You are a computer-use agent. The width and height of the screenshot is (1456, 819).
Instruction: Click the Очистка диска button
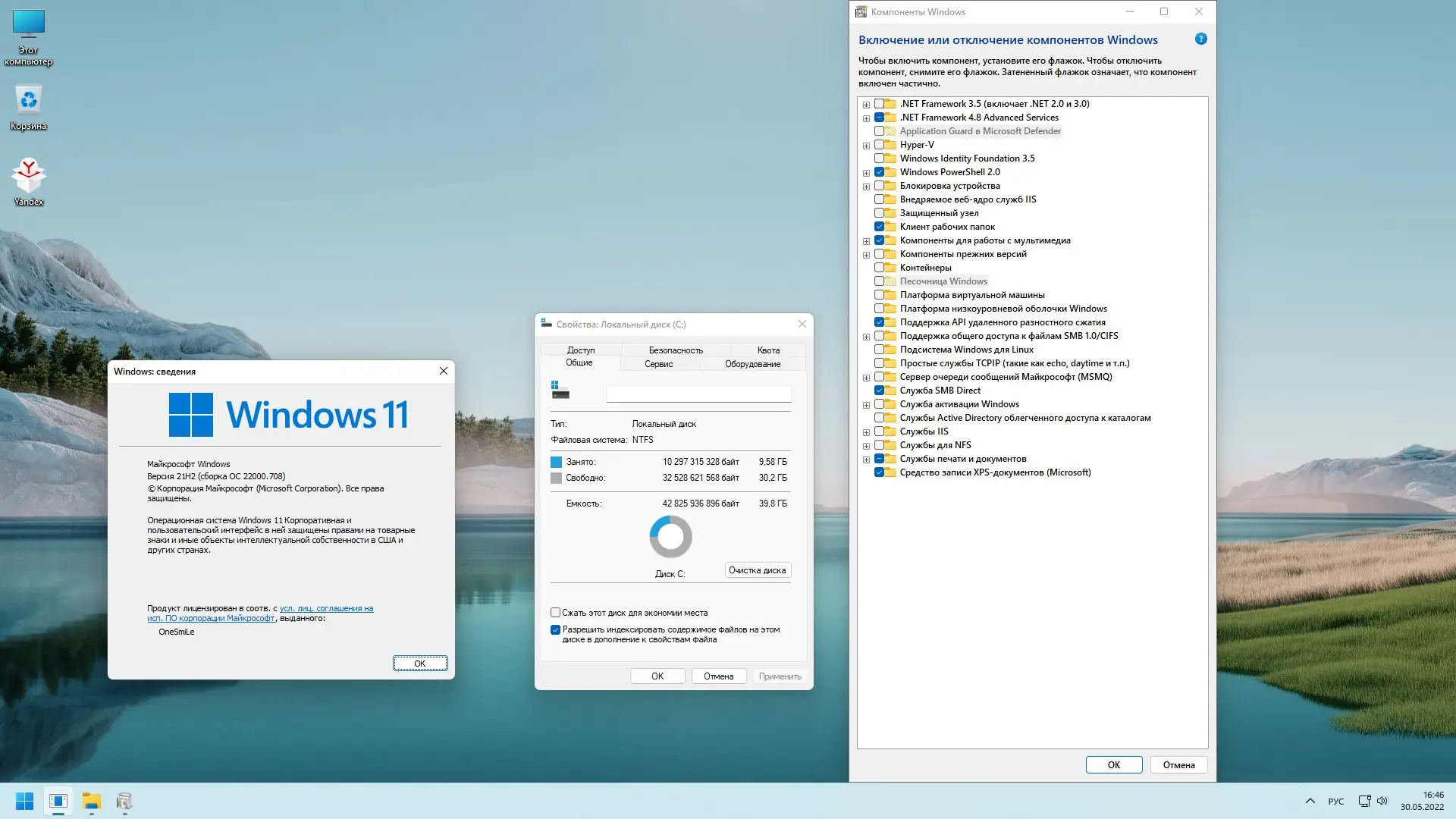(757, 570)
